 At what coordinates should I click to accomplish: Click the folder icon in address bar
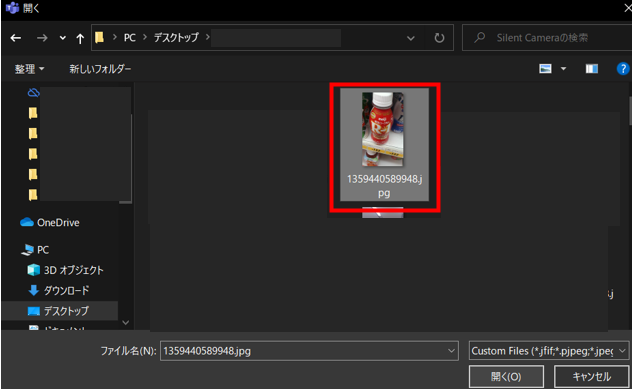point(100,37)
